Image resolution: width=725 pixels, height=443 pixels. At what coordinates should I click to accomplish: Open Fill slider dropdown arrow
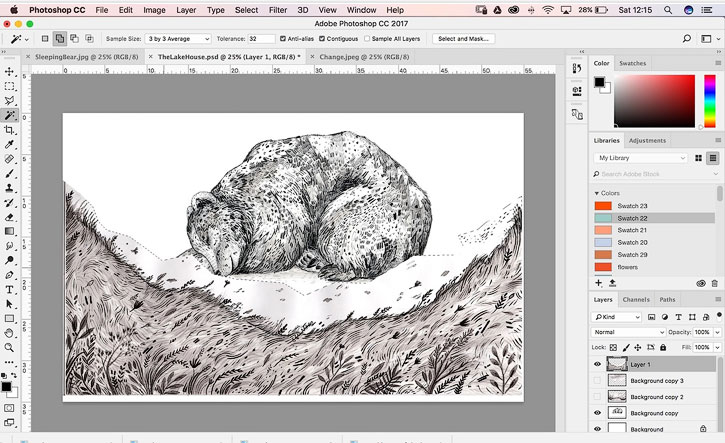point(718,347)
